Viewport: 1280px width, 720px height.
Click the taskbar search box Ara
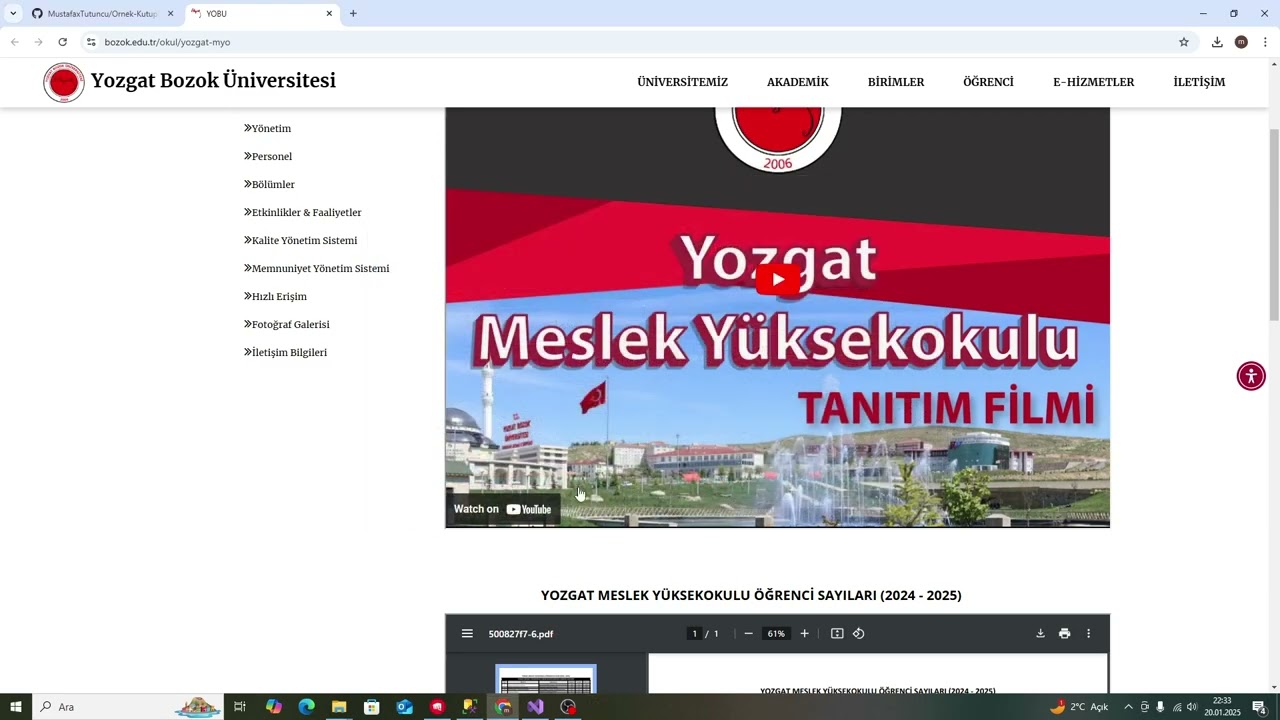point(128,707)
